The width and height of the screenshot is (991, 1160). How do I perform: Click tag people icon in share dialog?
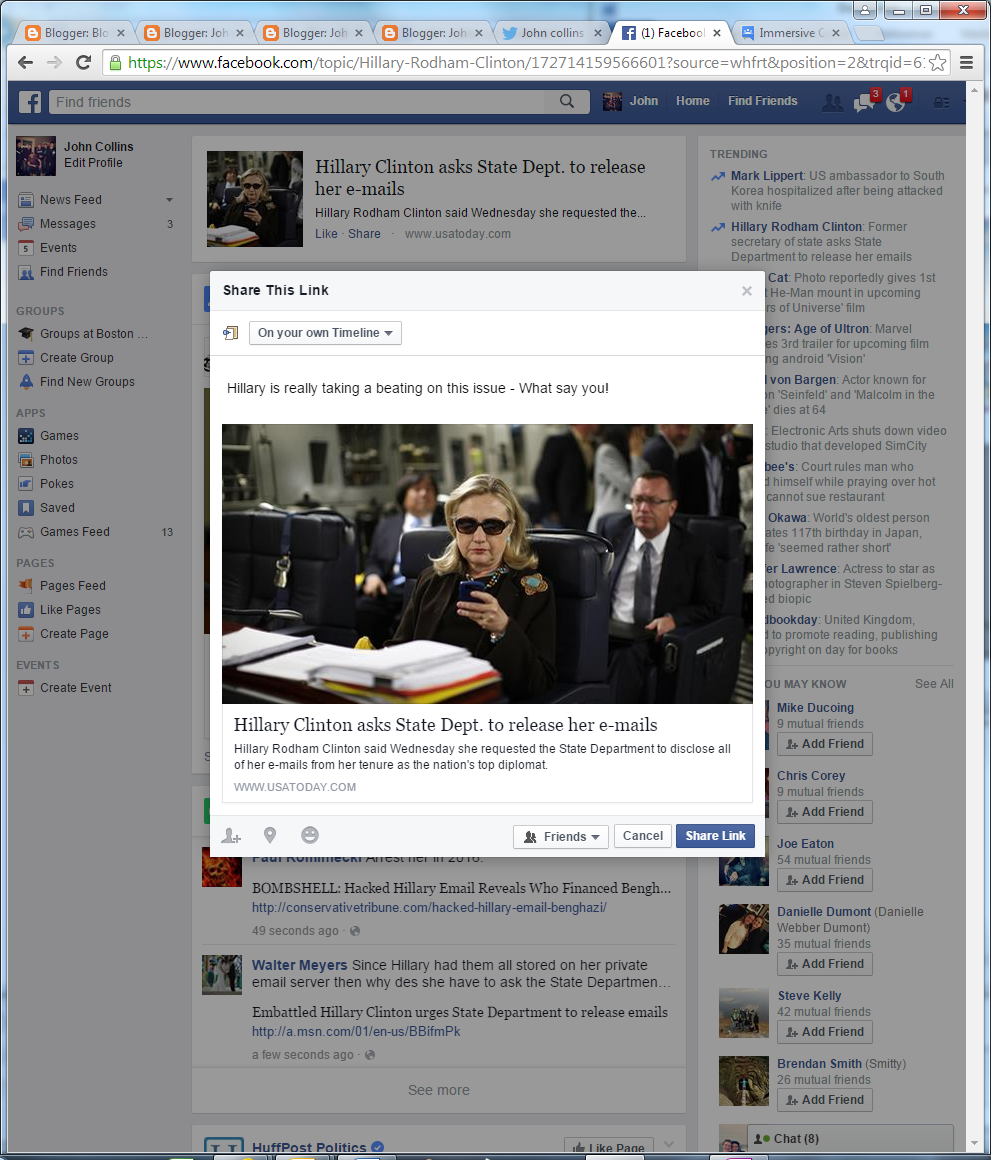click(231, 835)
